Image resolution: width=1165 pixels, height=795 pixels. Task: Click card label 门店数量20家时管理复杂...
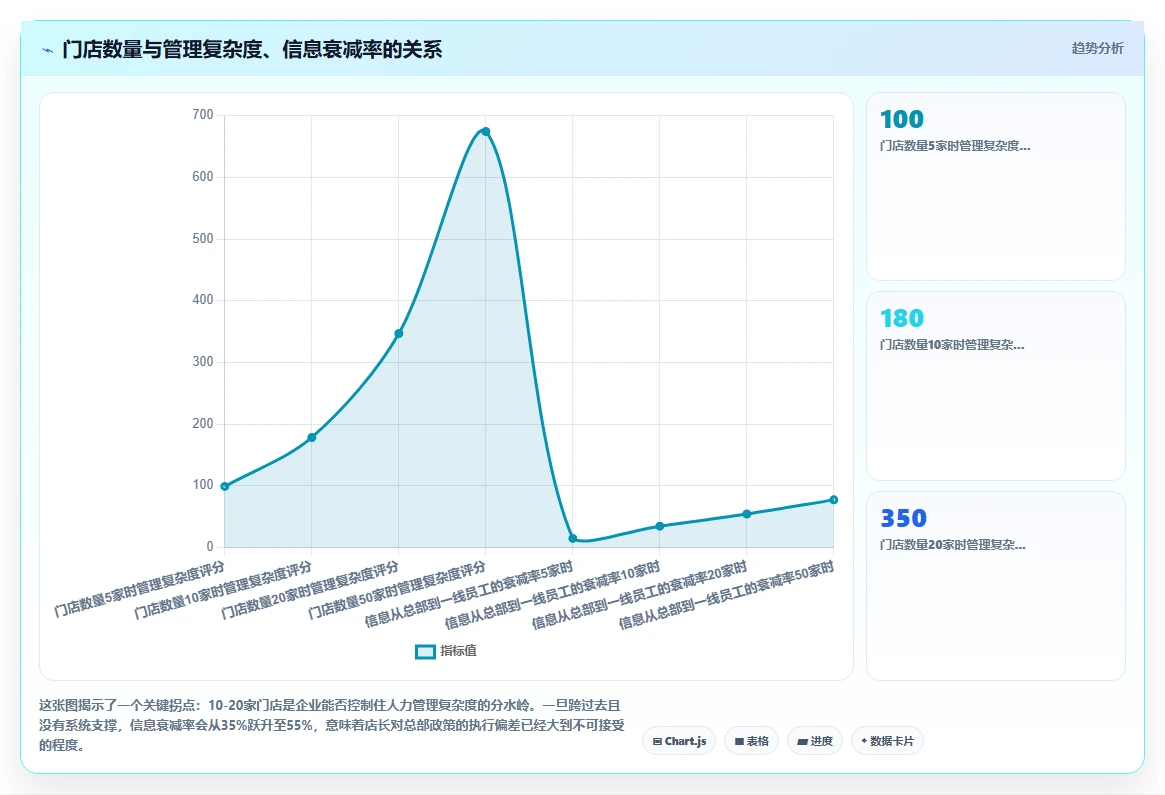point(953,545)
